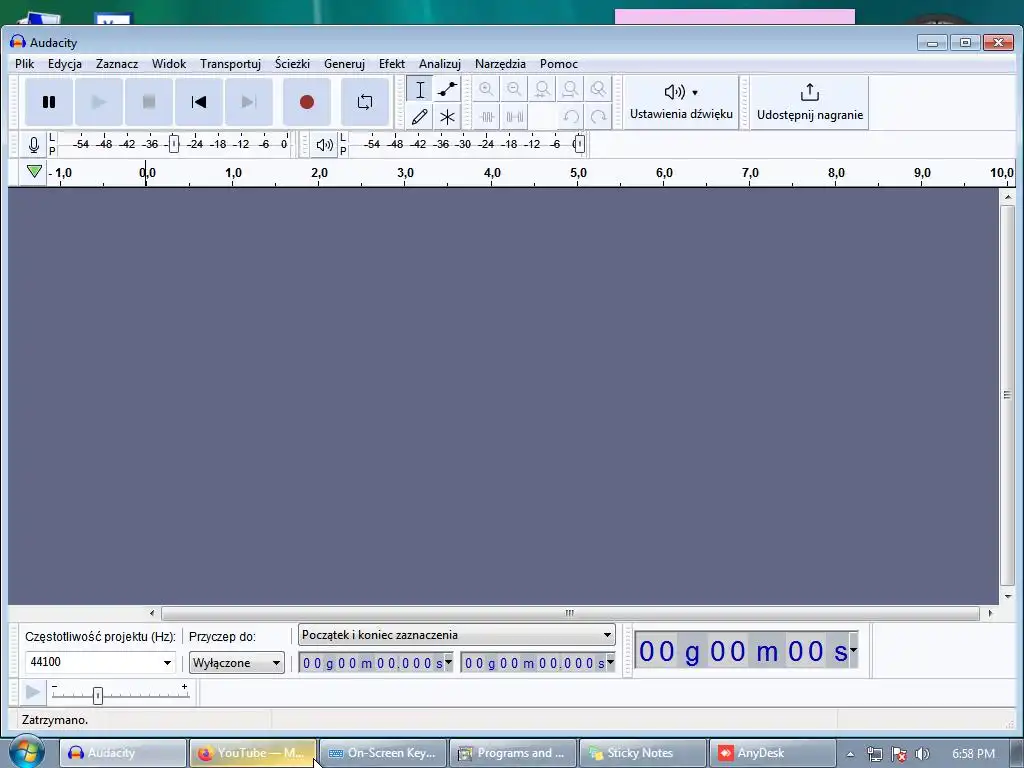Click the recording level slider handle

[173, 144]
